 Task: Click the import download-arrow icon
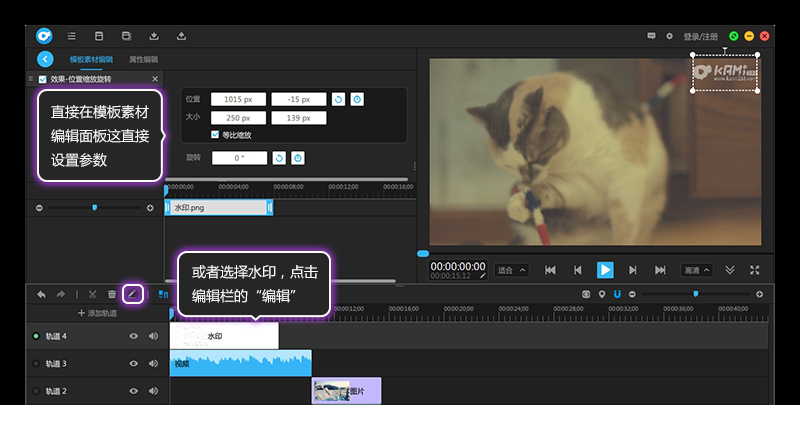tap(154, 36)
